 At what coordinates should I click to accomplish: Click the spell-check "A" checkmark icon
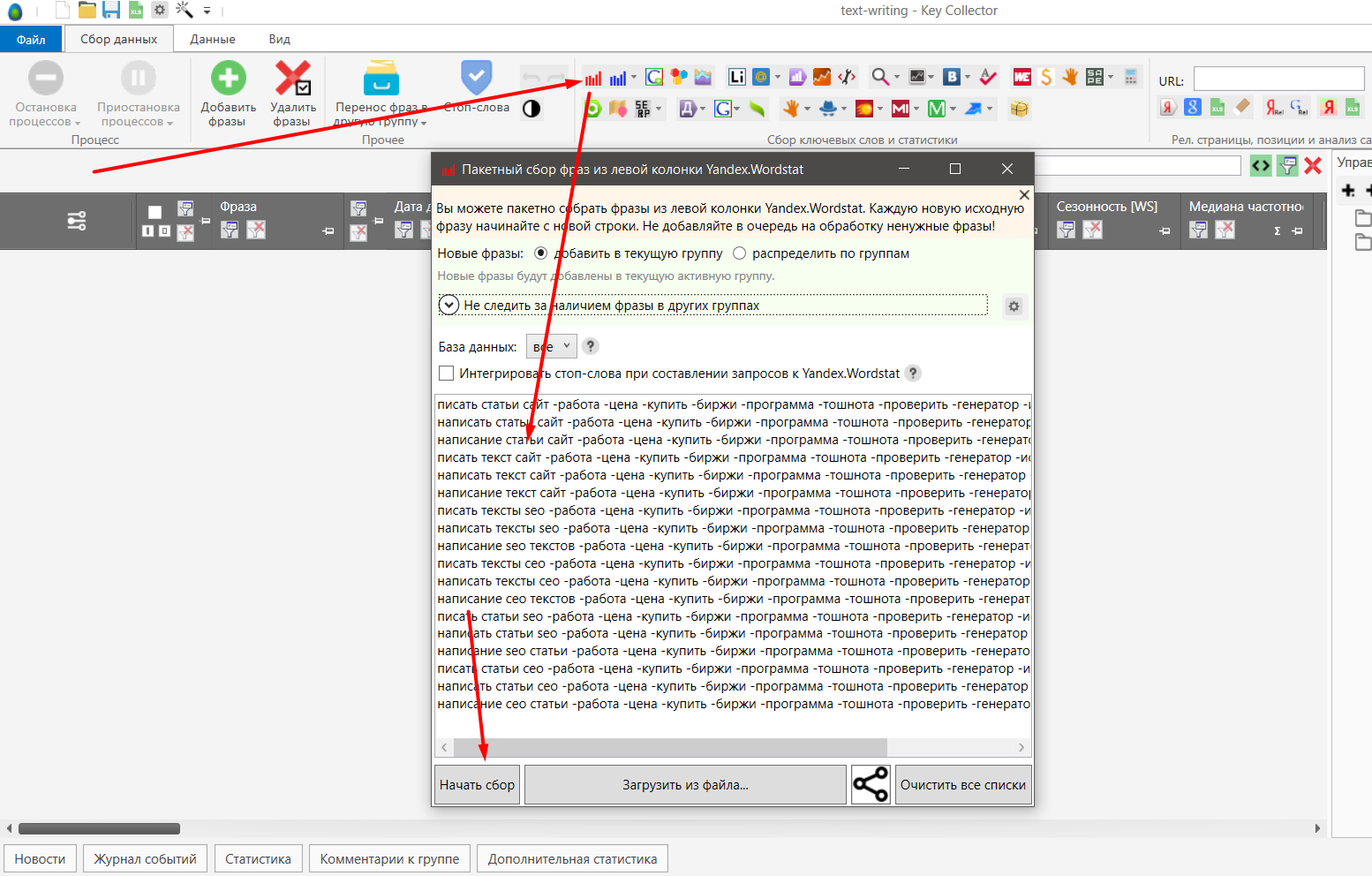pos(988,77)
